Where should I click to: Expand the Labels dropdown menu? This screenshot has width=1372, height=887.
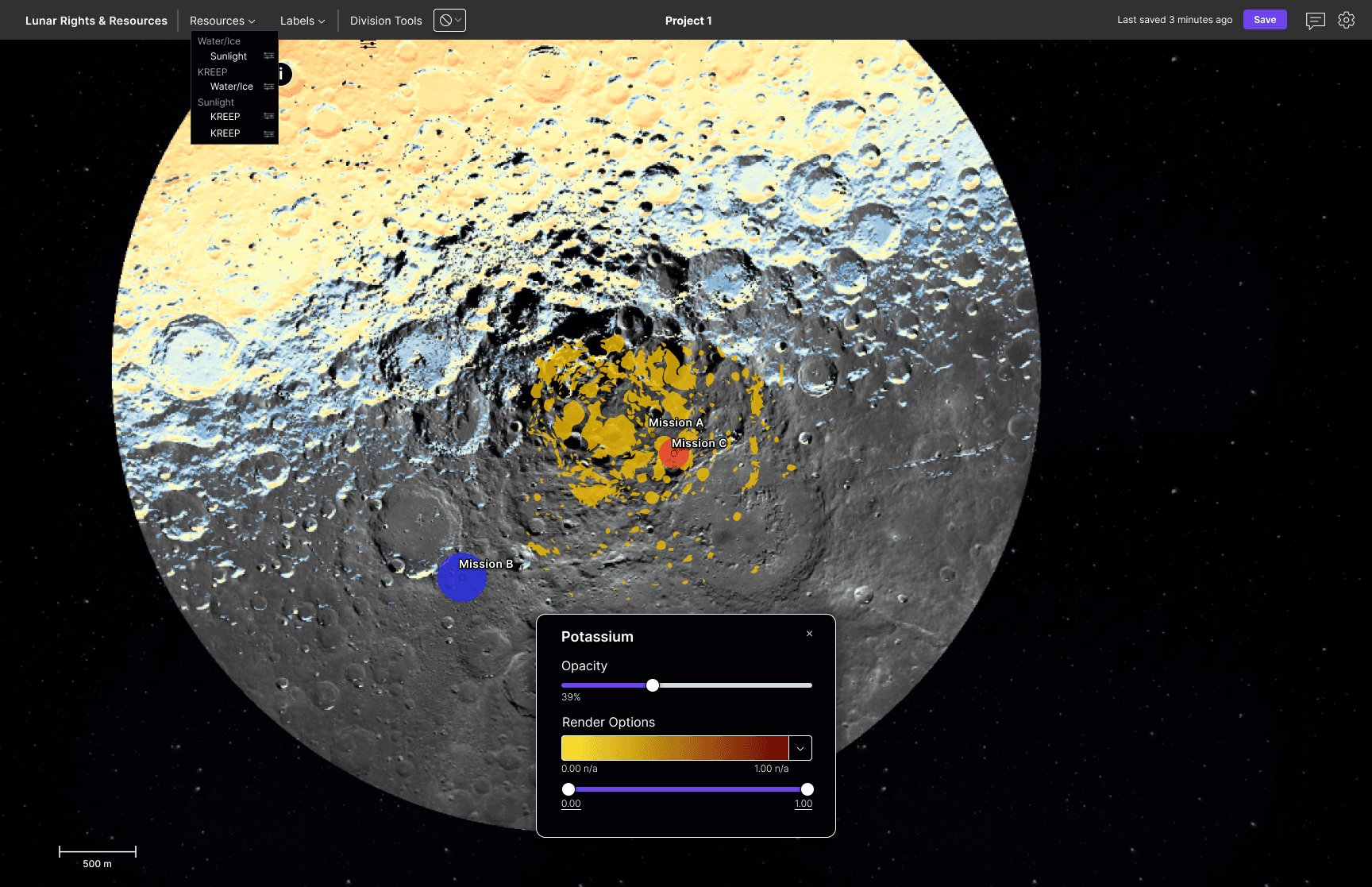tap(303, 21)
